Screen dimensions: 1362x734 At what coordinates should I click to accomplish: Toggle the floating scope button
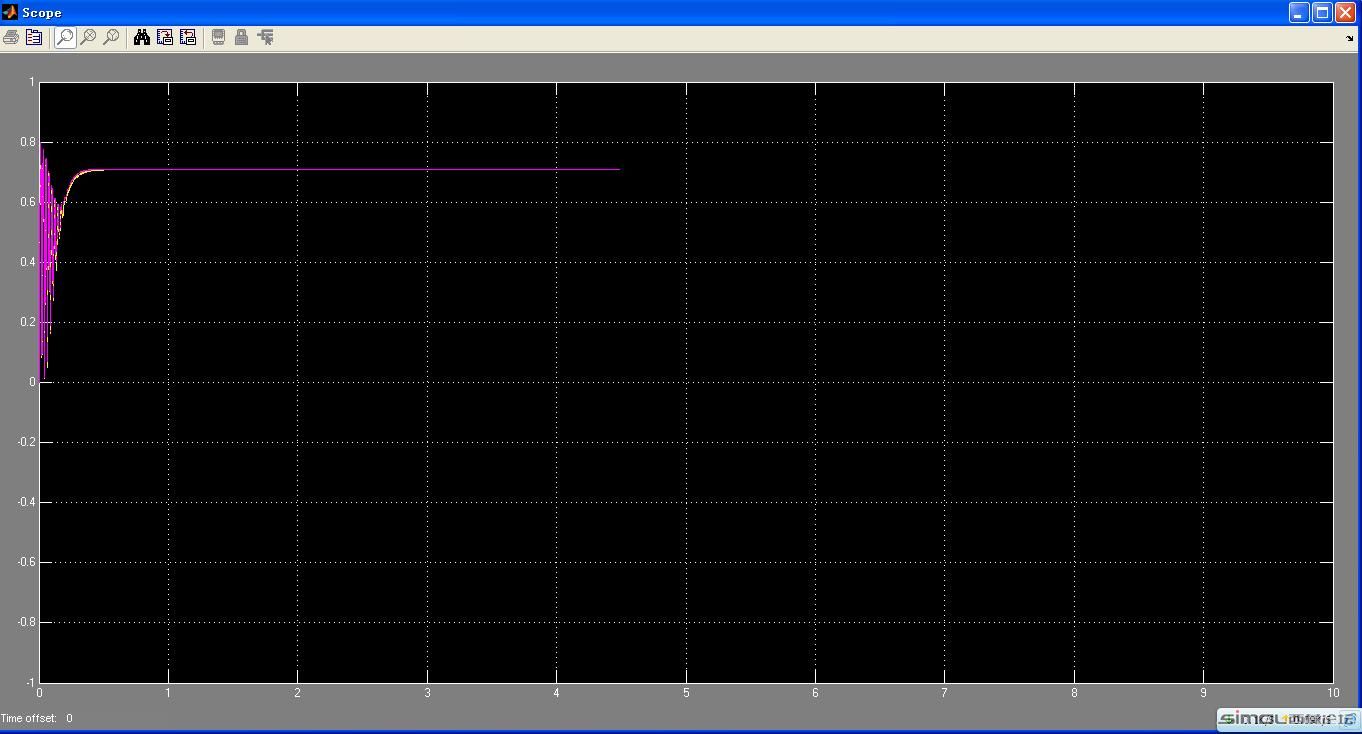218,37
